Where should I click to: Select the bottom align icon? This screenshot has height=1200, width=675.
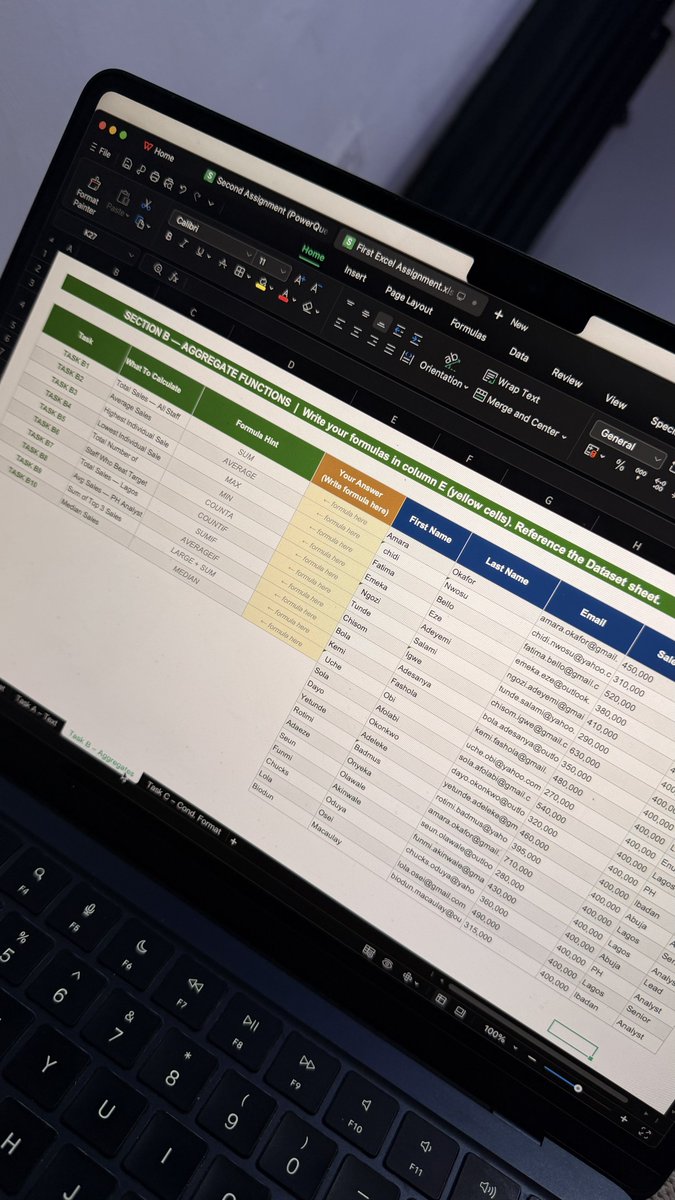click(x=381, y=322)
